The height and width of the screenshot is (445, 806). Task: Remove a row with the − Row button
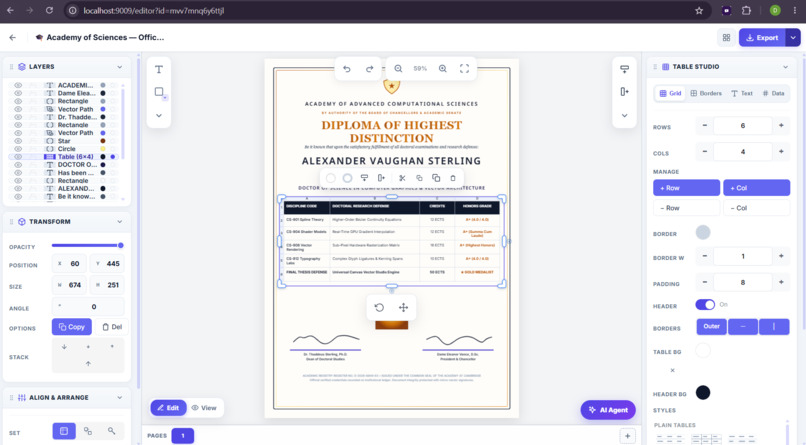(686, 208)
